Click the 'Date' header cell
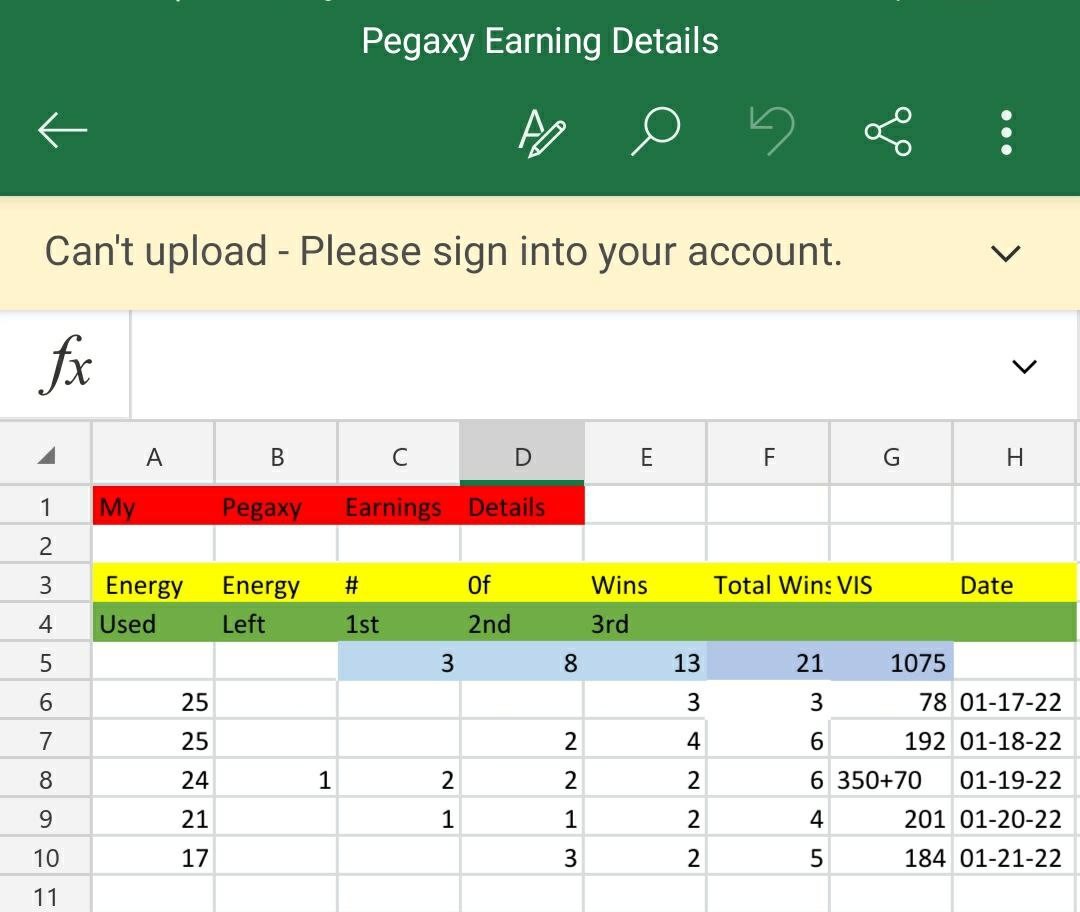This screenshot has width=1080, height=912. (1014, 584)
